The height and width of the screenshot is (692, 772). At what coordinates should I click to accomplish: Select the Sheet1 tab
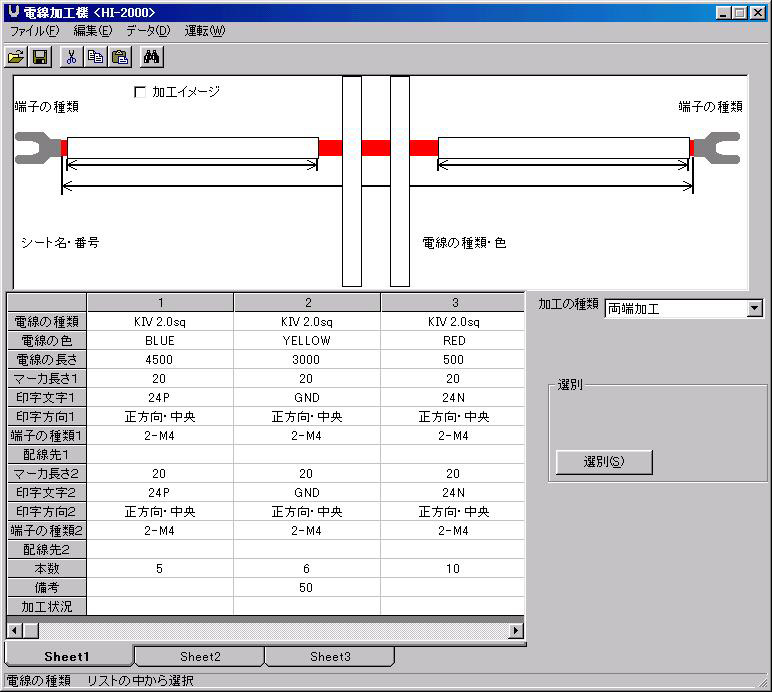67,657
